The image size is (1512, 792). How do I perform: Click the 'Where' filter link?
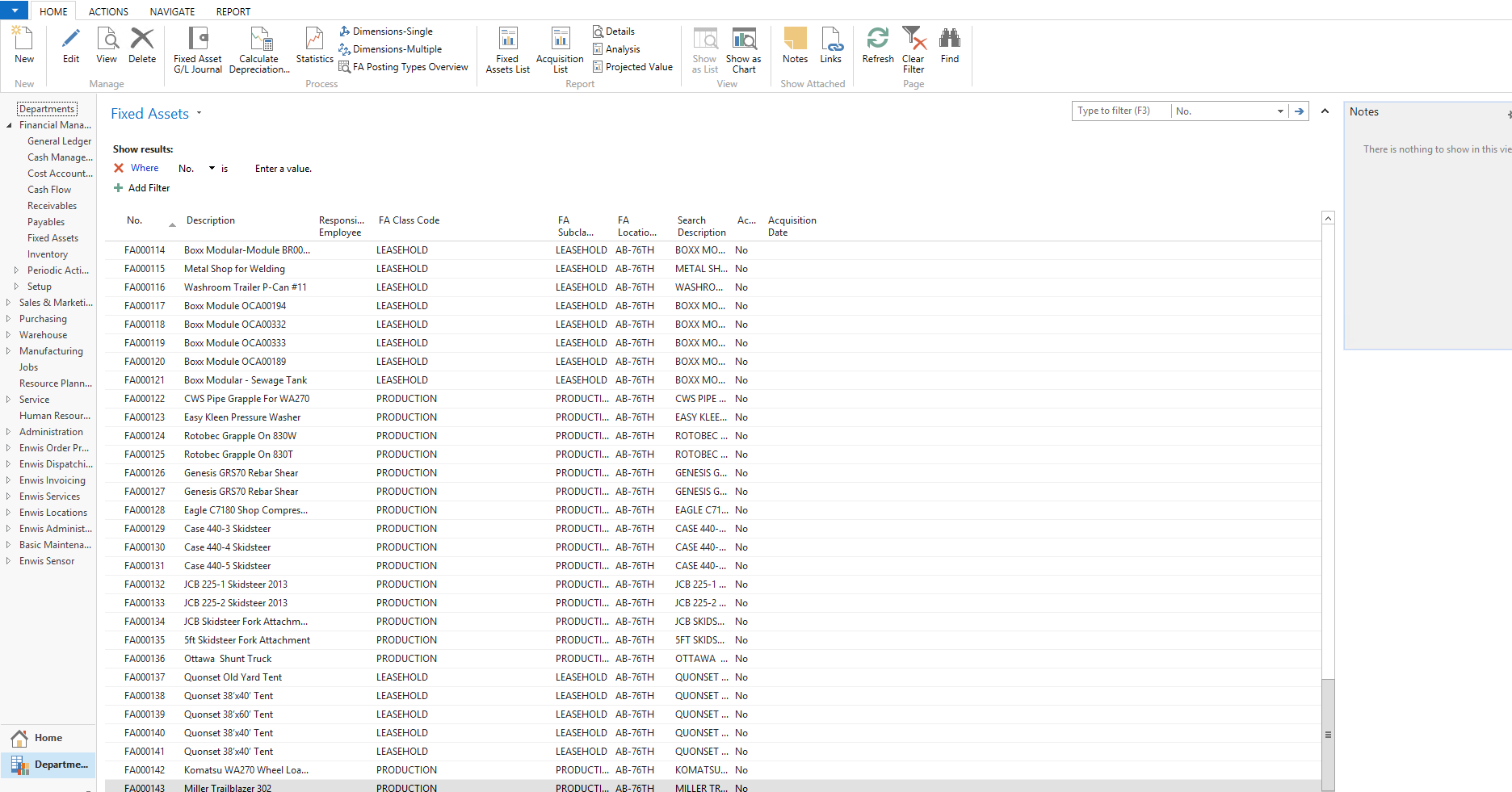[145, 168]
